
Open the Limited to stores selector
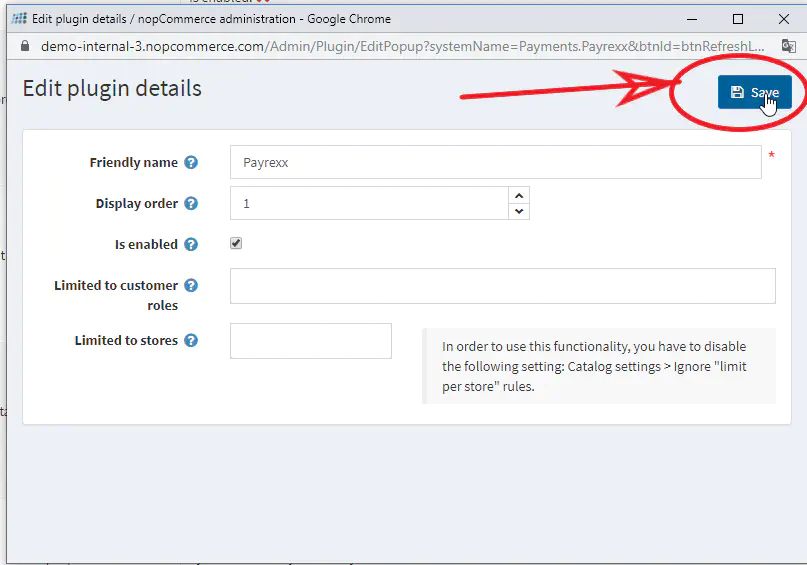tap(310, 341)
